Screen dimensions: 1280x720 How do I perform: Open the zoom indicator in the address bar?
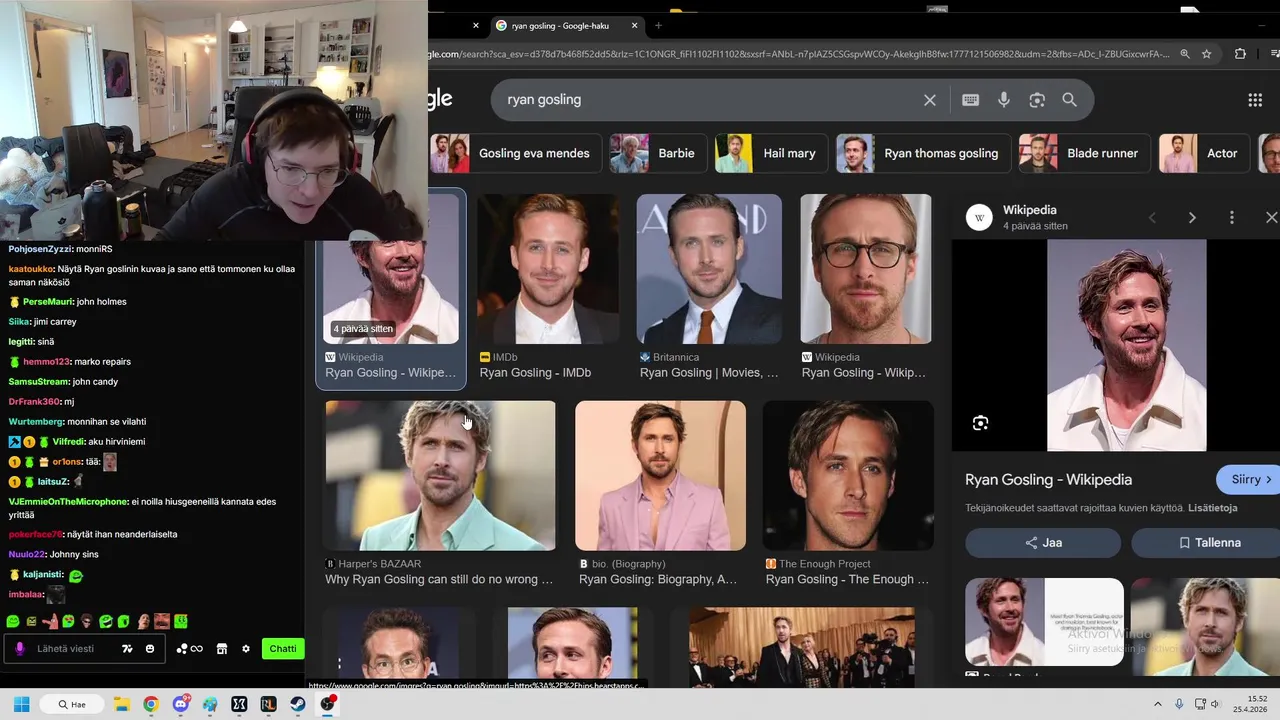(1185, 54)
